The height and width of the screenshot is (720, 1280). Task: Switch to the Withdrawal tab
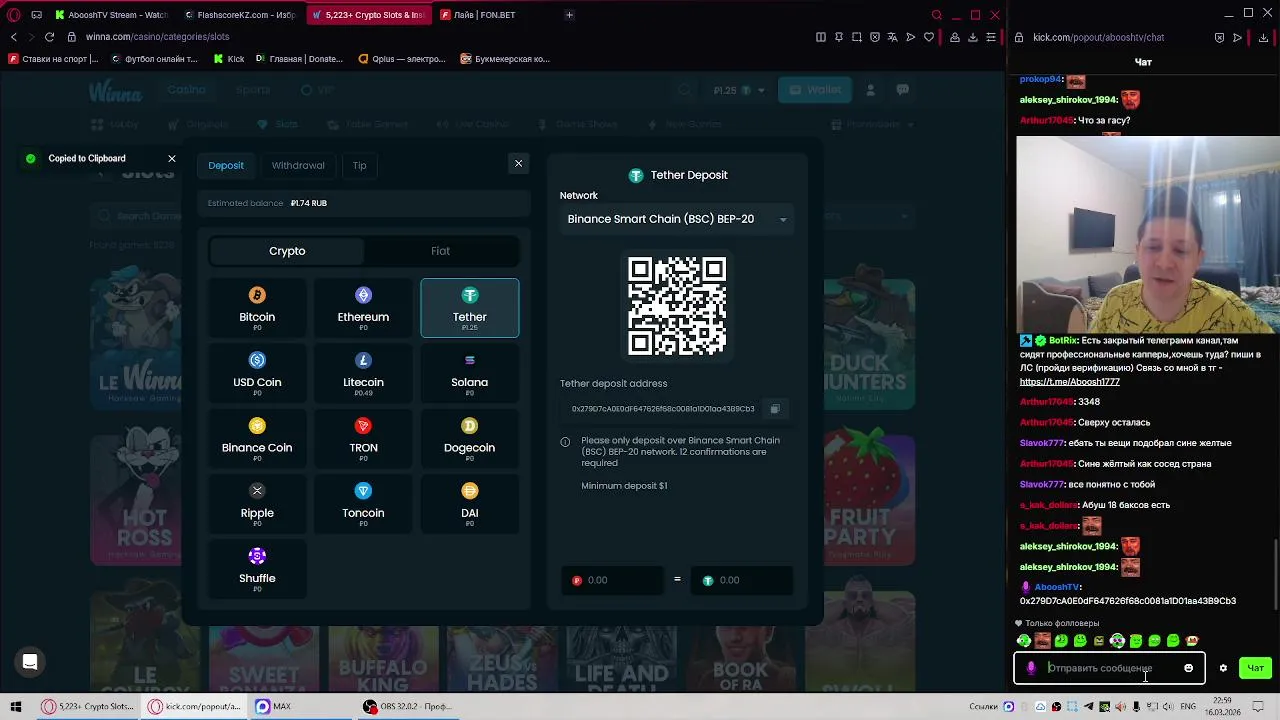pos(298,165)
